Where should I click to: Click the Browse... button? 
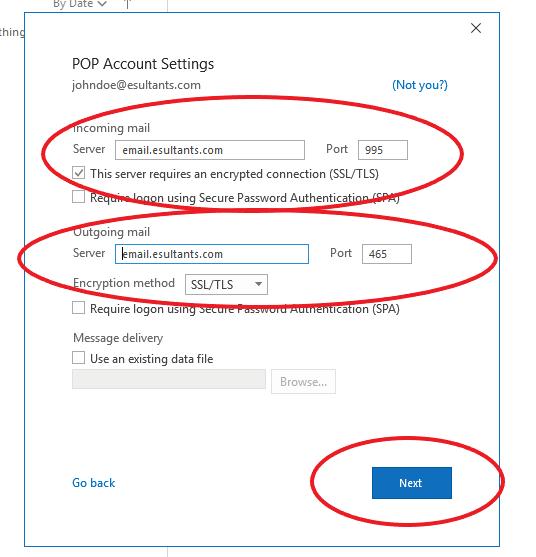coord(303,382)
